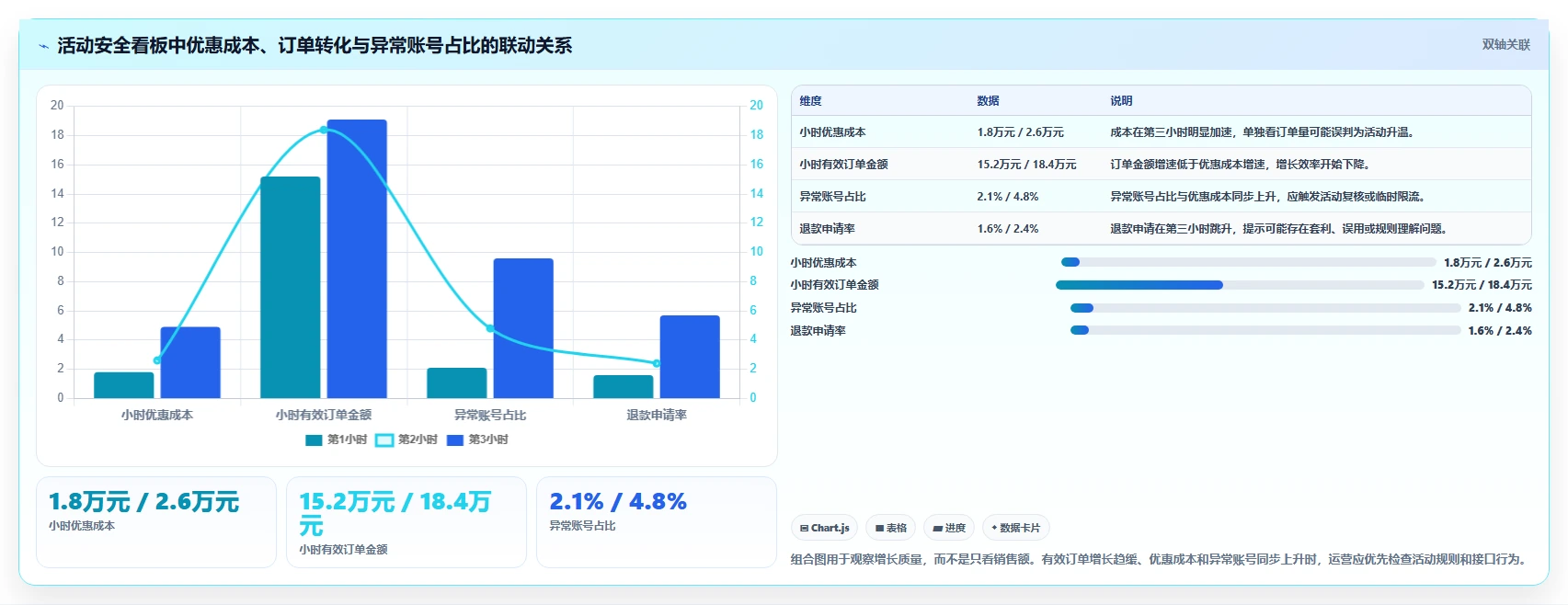Viewport: 1568px width, 605px height.
Task: Click the '2.1% / 4.8%' KPI card value
Action: [618, 502]
